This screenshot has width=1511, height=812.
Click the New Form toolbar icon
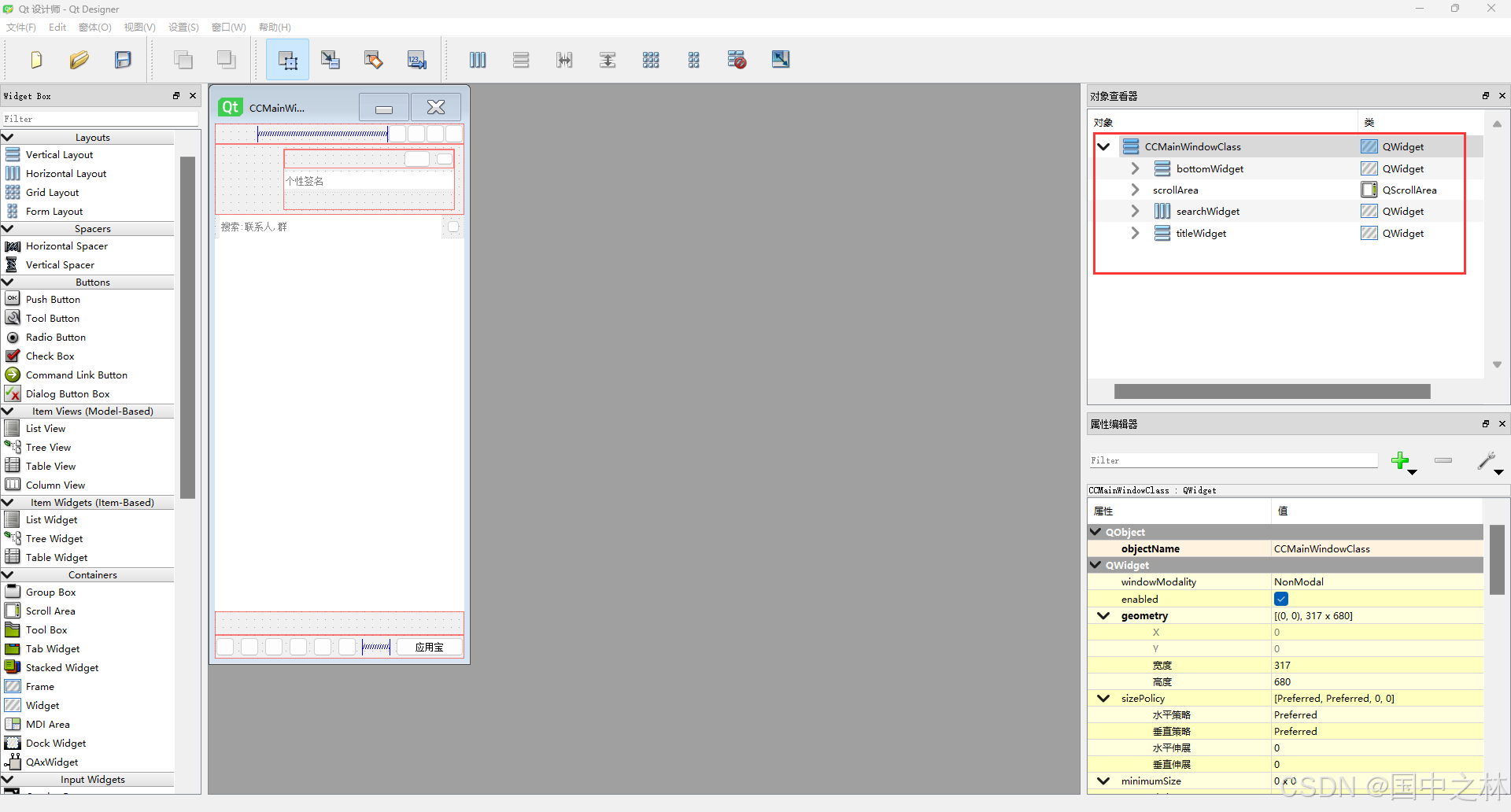pyautogui.click(x=36, y=60)
